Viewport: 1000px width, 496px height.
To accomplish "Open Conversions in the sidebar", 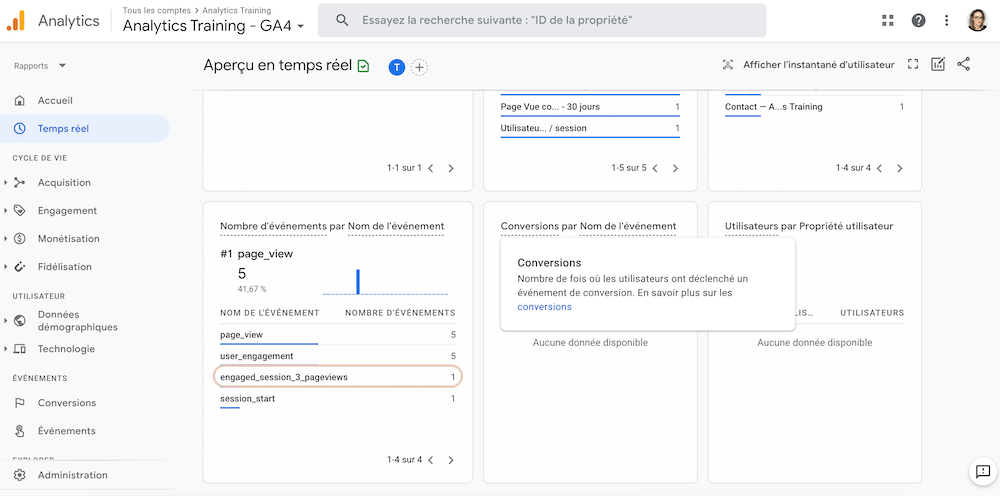I will (66, 403).
